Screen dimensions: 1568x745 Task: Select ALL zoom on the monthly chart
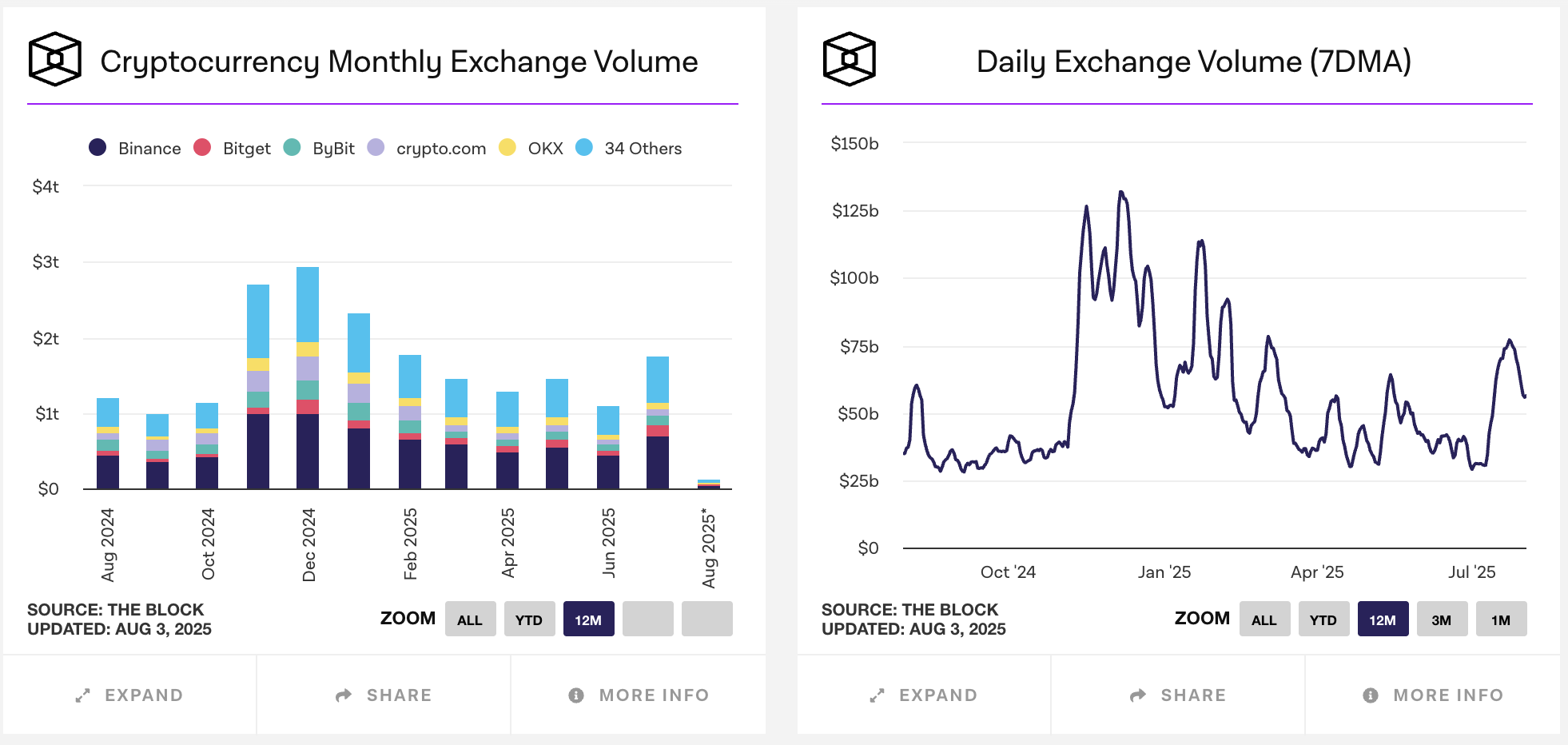[x=470, y=620]
